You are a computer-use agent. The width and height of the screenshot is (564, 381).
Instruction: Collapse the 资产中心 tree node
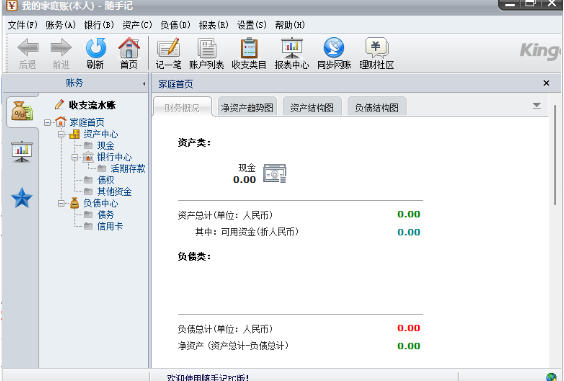[61, 134]
